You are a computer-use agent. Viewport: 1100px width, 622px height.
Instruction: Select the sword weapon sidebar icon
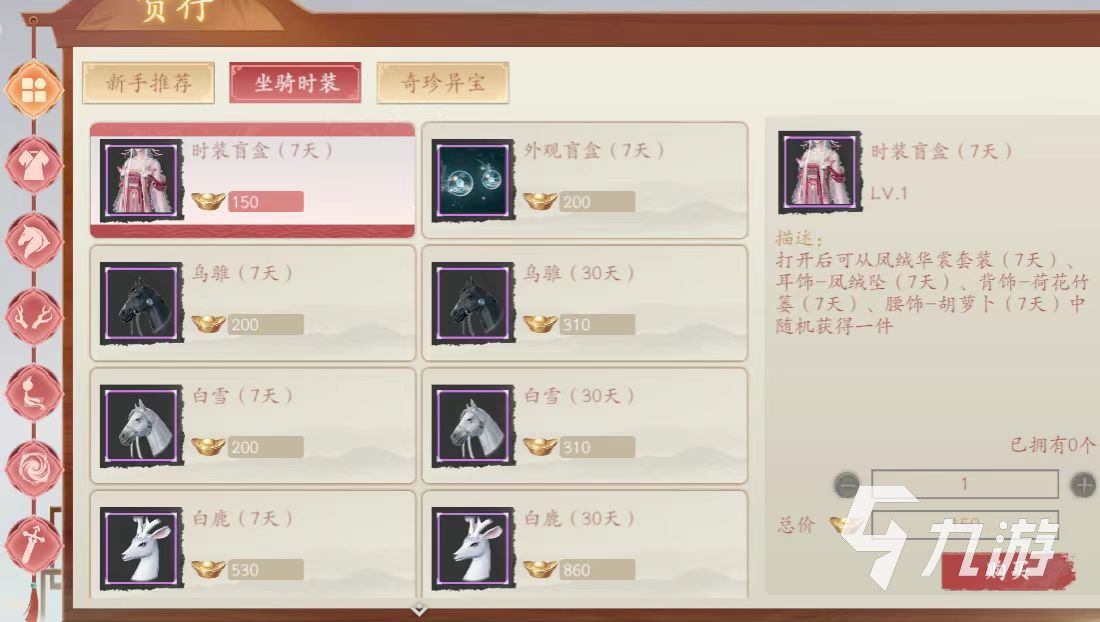click(x=33, y=544)
